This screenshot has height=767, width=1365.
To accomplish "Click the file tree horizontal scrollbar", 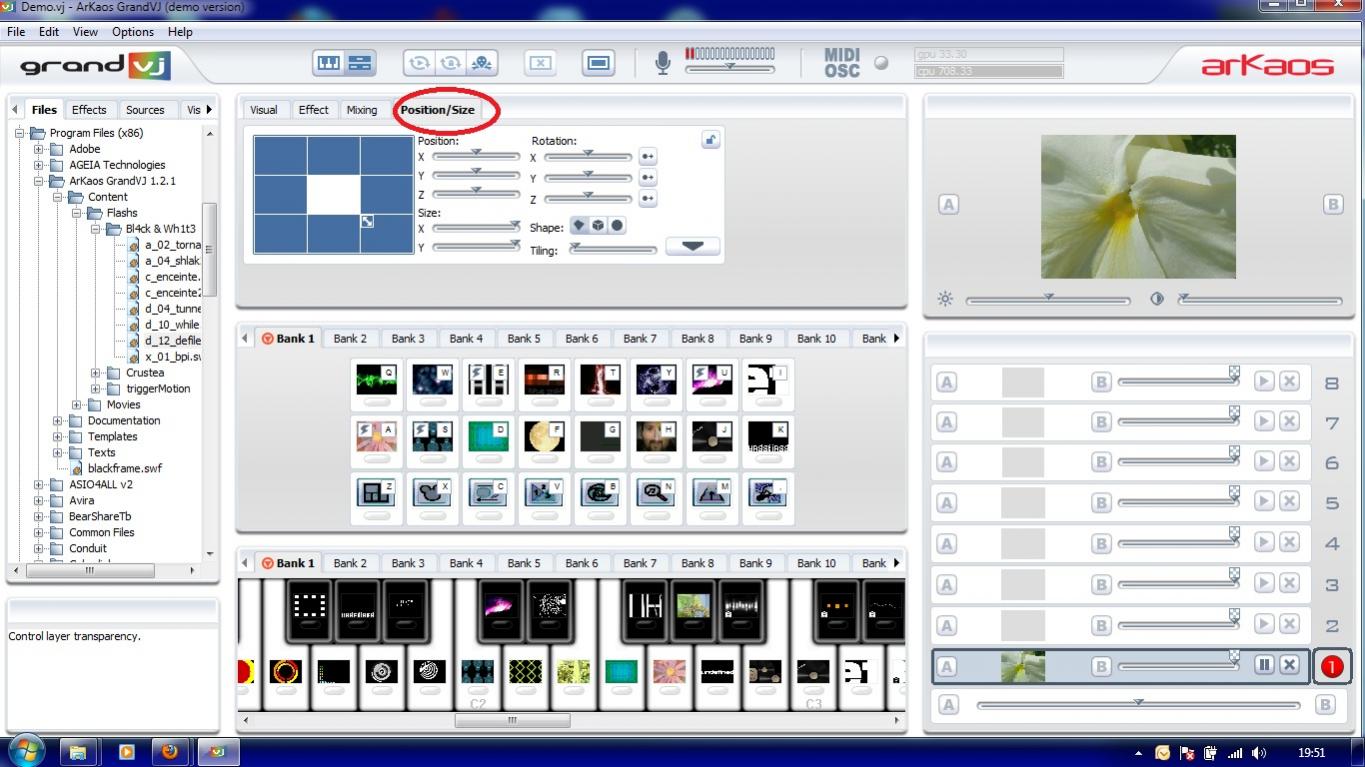I will (x=89, y=570).
